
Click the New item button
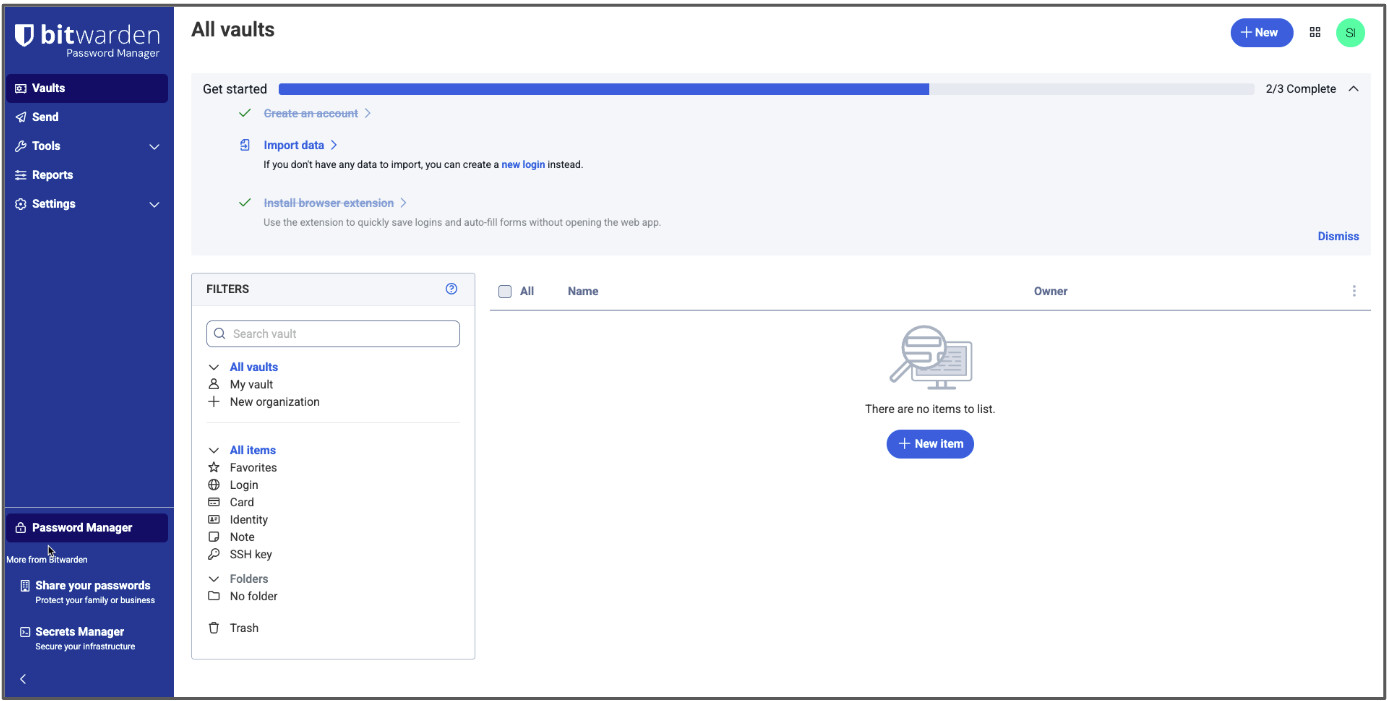(x=930, y=443)
